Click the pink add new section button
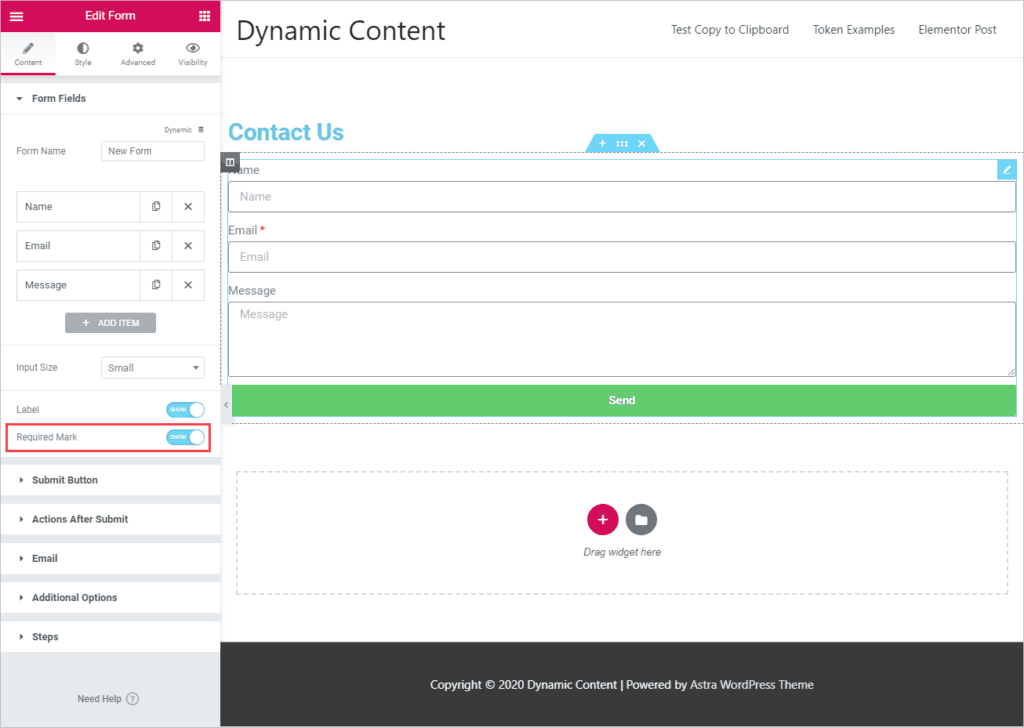 (x=602, y=520)
